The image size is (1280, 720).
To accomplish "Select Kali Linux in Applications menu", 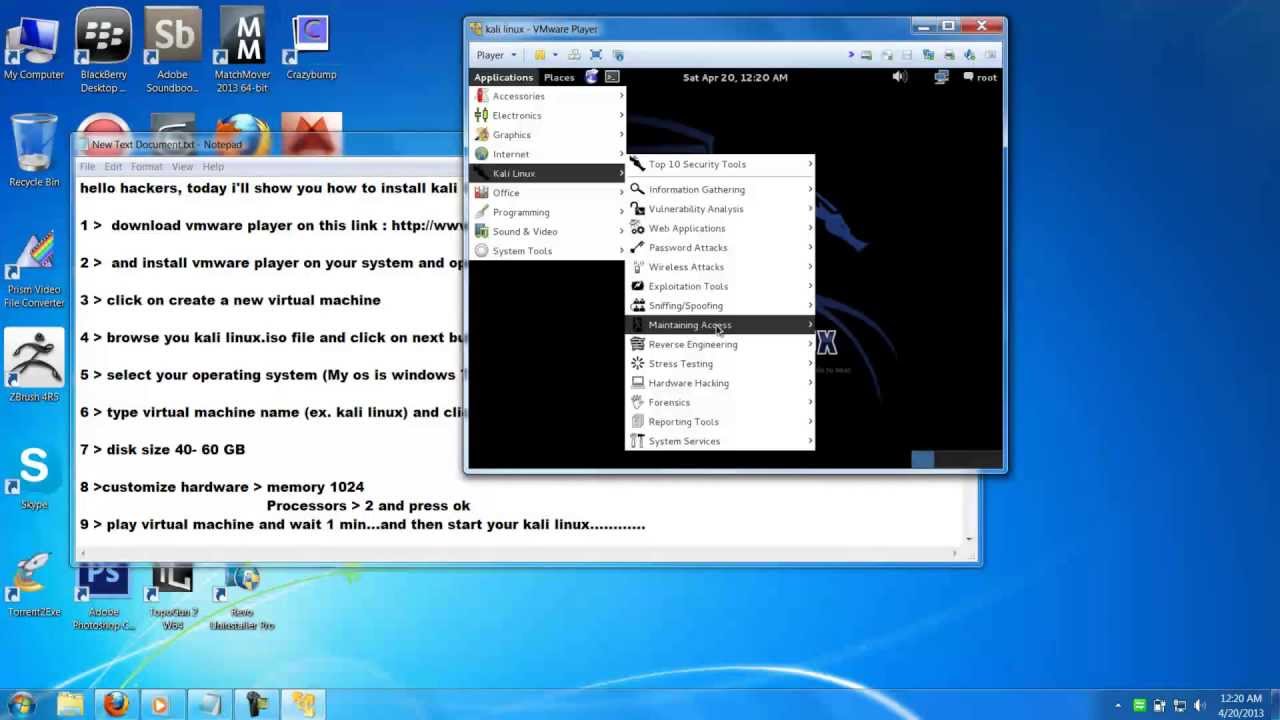I will (x=548, y=173).
